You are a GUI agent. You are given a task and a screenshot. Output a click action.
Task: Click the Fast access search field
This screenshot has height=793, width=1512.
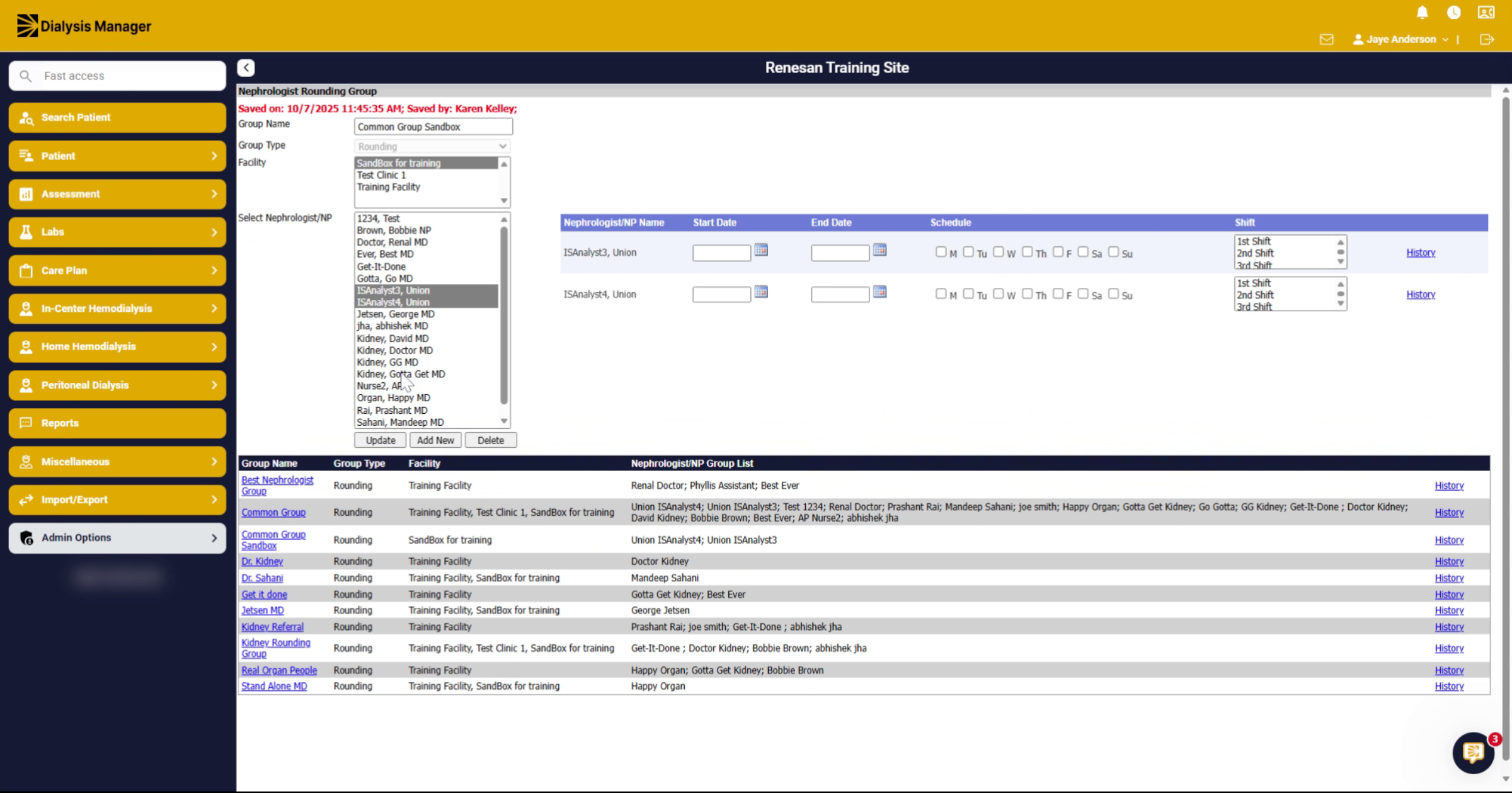point(117,76)
